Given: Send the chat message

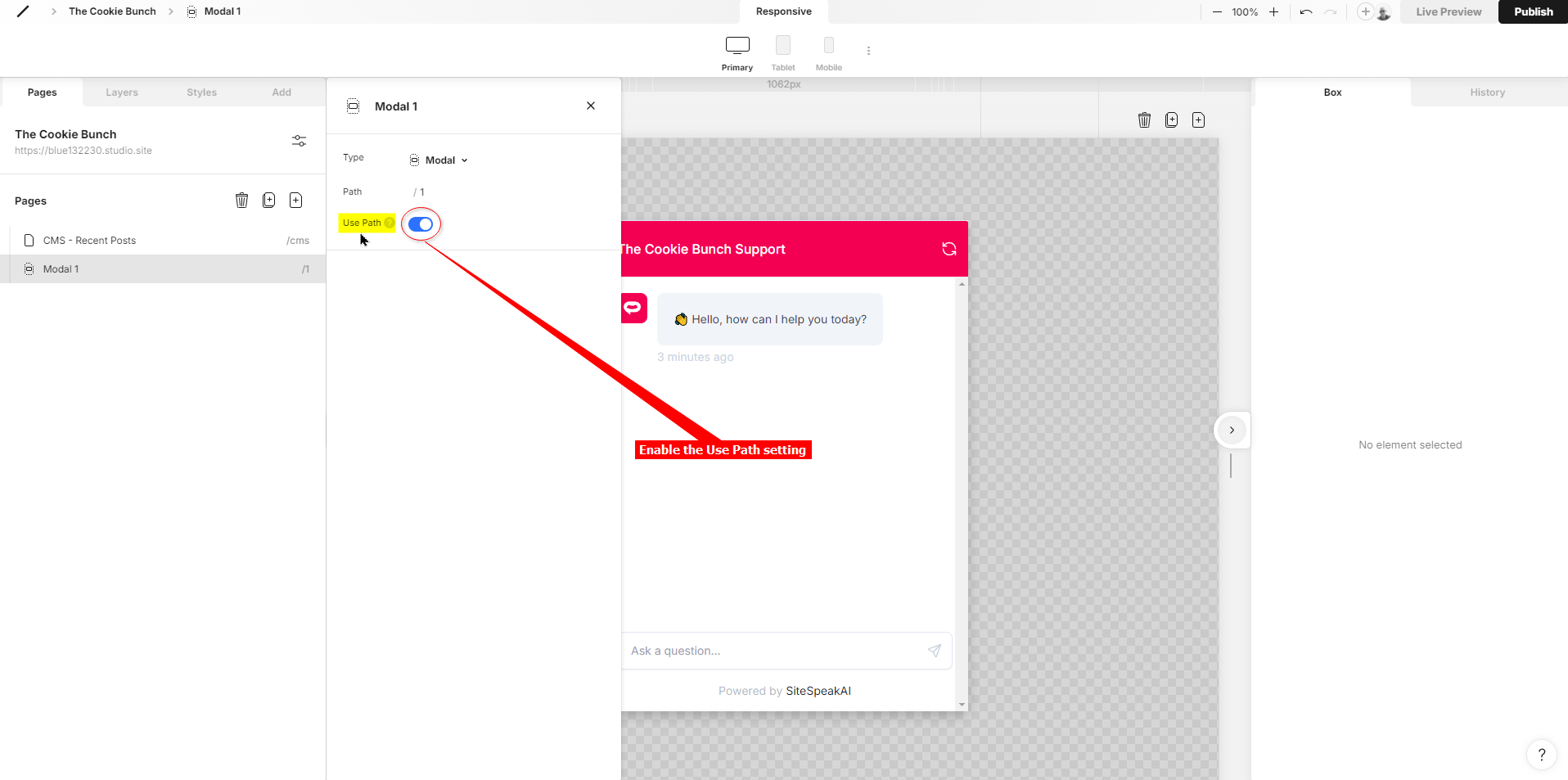Looking at the screenshot, I should [x=935, y=651].
